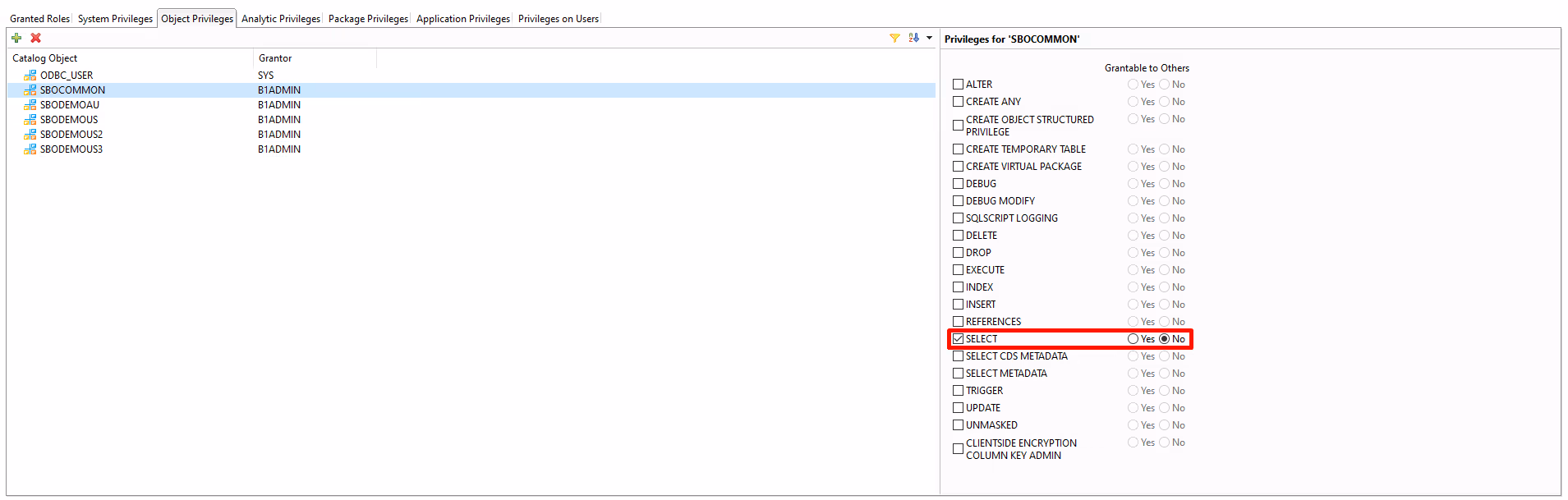Click the sort order icon

pyautogui.click(x=913, y=38)
